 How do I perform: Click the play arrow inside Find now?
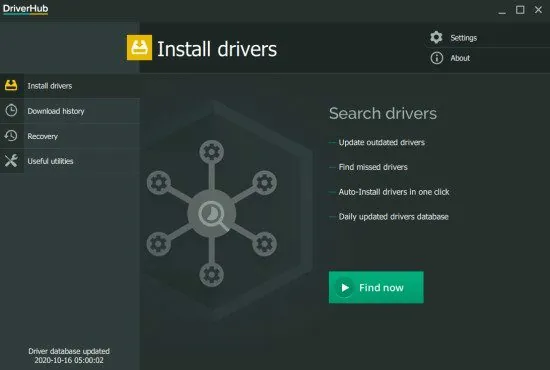(345, 288)
